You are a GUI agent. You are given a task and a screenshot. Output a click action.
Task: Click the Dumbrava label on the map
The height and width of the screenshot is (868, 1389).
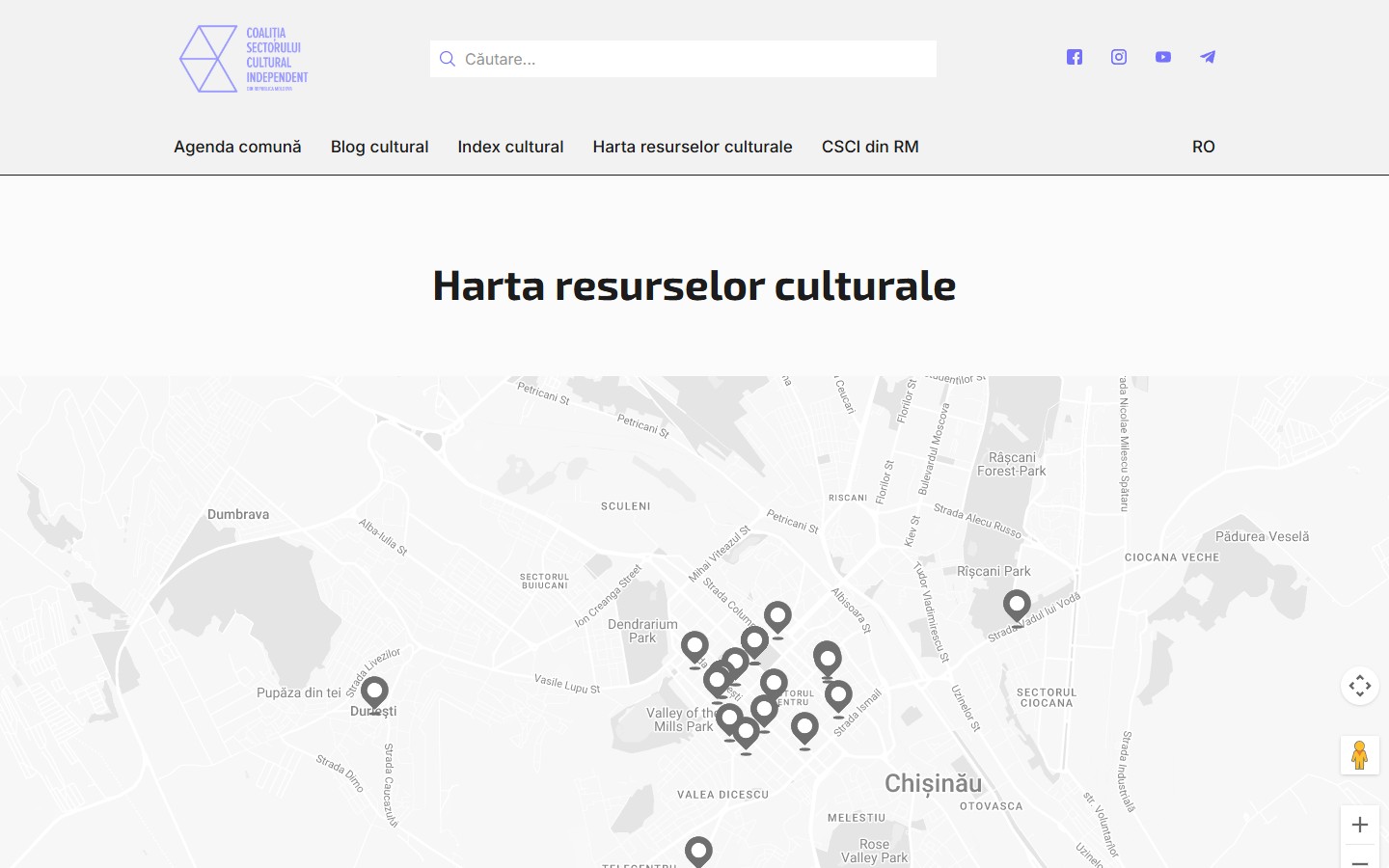(x=238, y=514)
